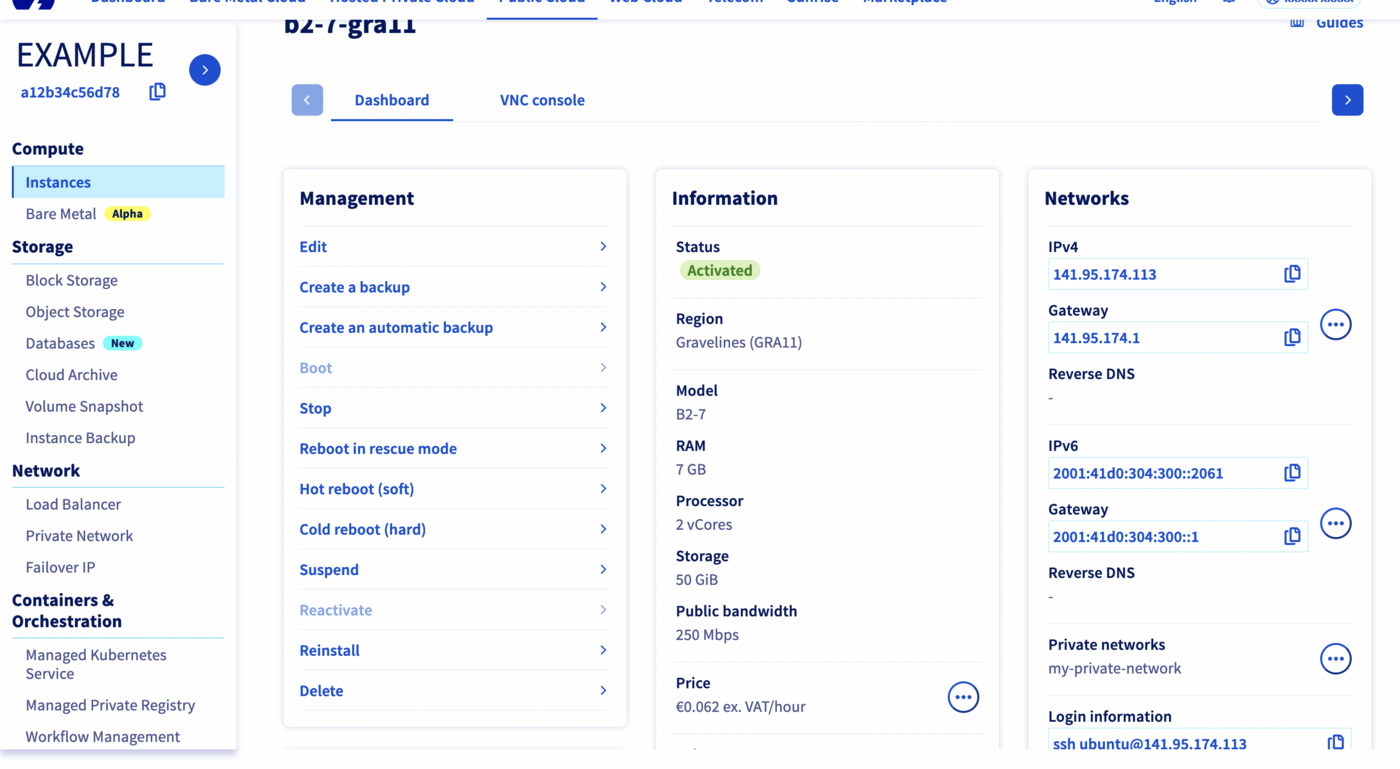
Task: Open the Price options menu
Action: pyautogui.click(x=962, y=697)
